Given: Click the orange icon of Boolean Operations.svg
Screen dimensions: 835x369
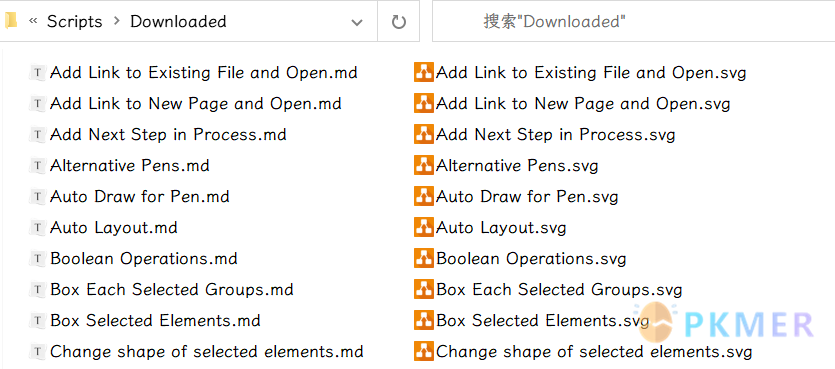Looking at the screenshot, I should [x=424, y=259].
